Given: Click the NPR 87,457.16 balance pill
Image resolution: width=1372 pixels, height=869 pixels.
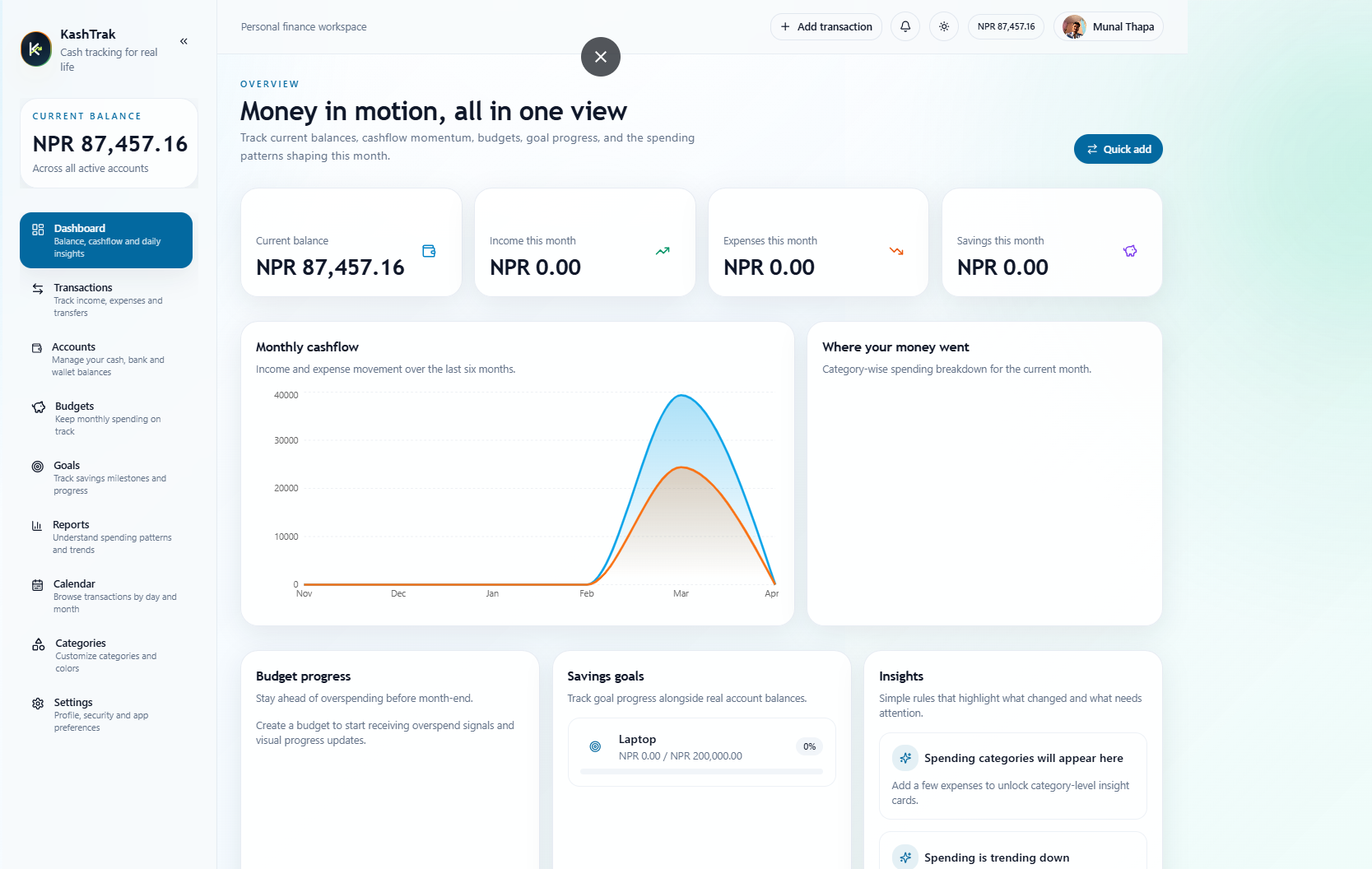Looking at the screenshot, I should (x=1006, y=26).
